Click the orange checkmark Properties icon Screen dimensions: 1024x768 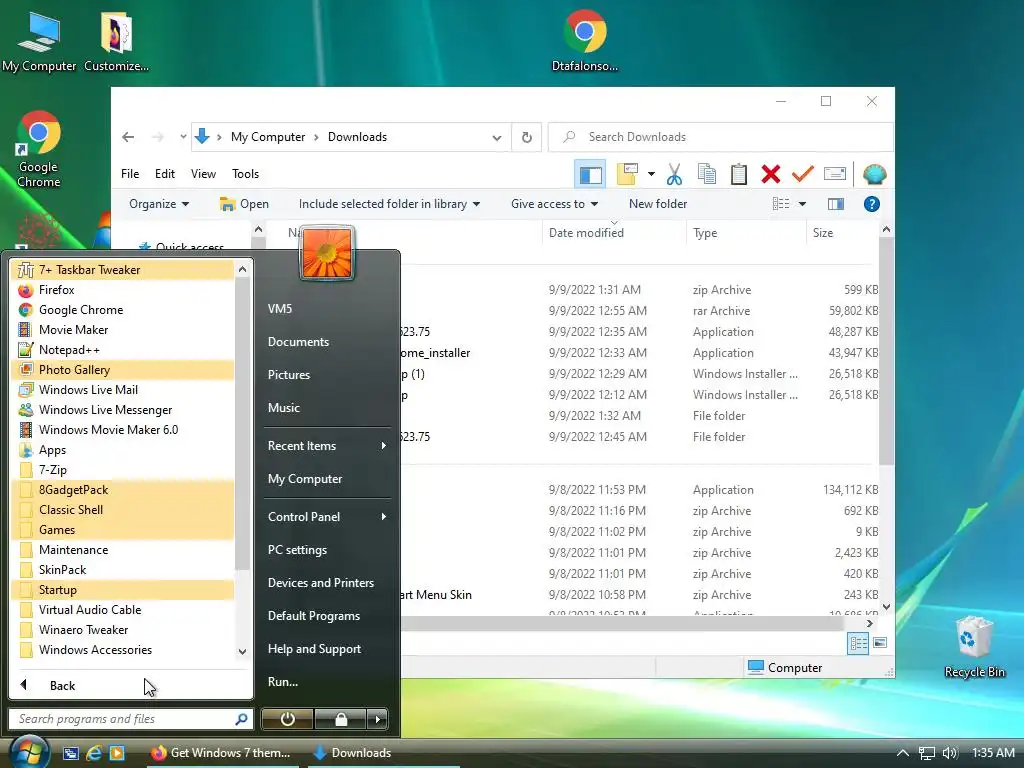coord(803,174)
